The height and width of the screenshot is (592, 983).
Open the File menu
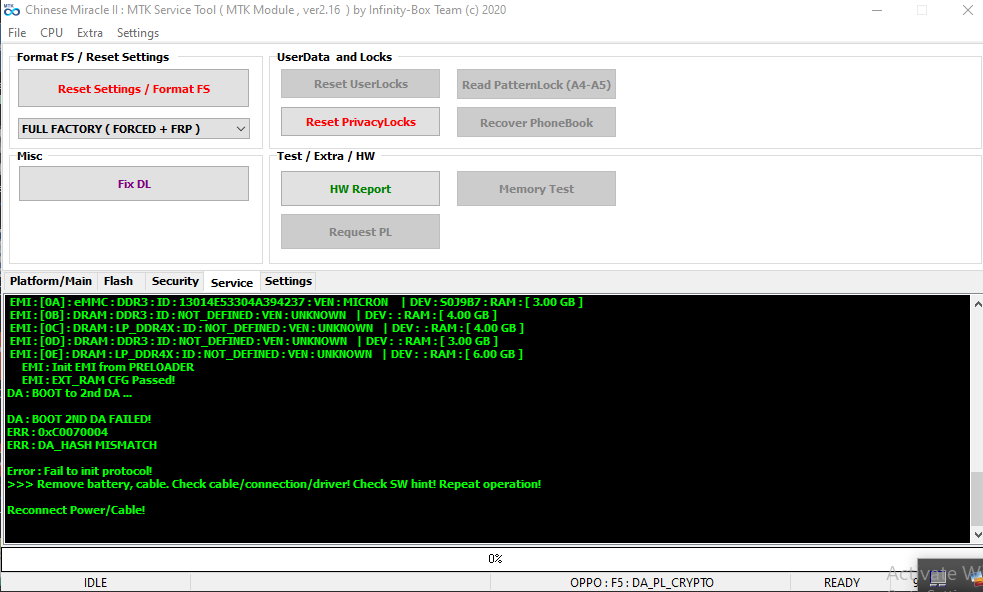tap(17, 33)
